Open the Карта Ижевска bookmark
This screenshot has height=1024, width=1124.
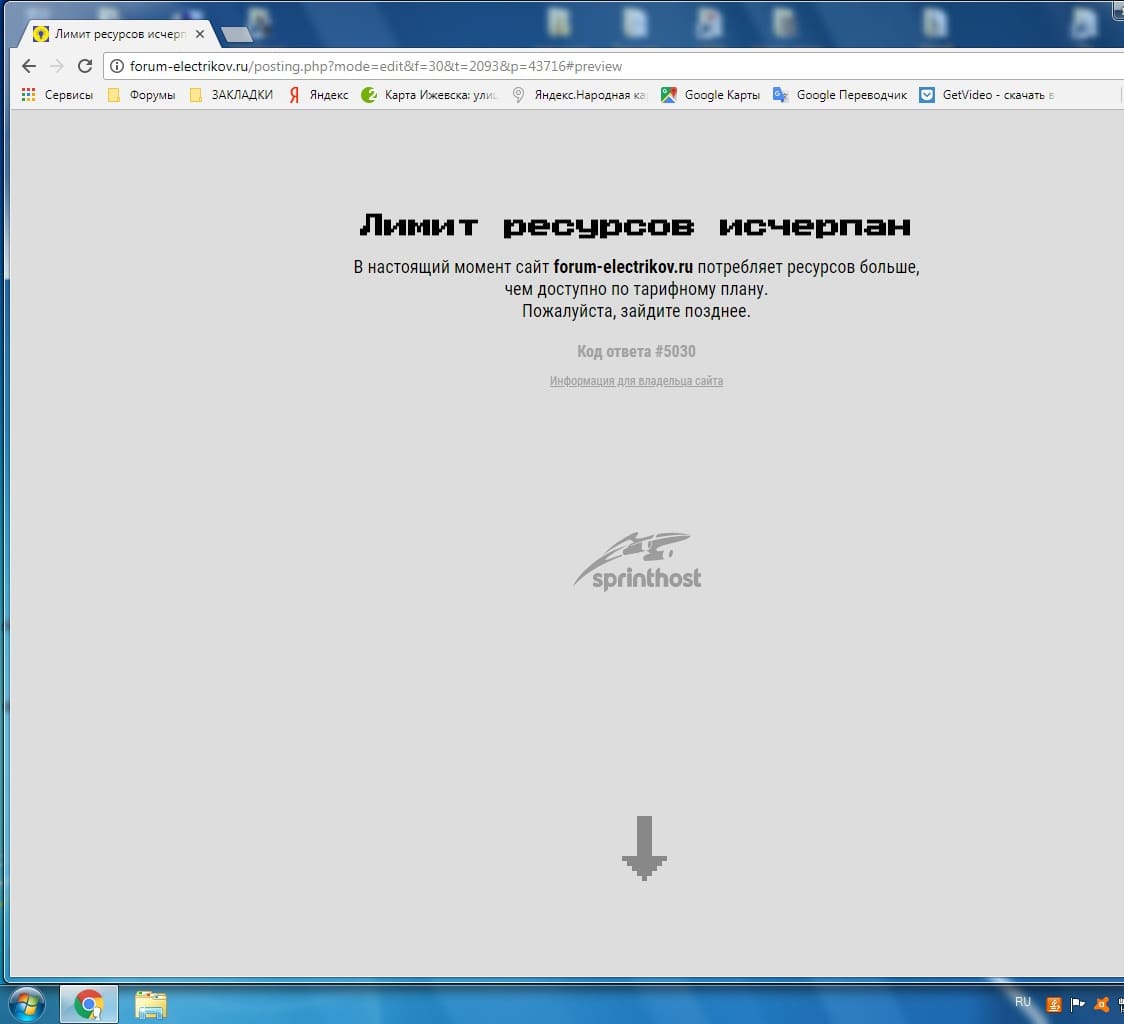click(x=429, y=95)
